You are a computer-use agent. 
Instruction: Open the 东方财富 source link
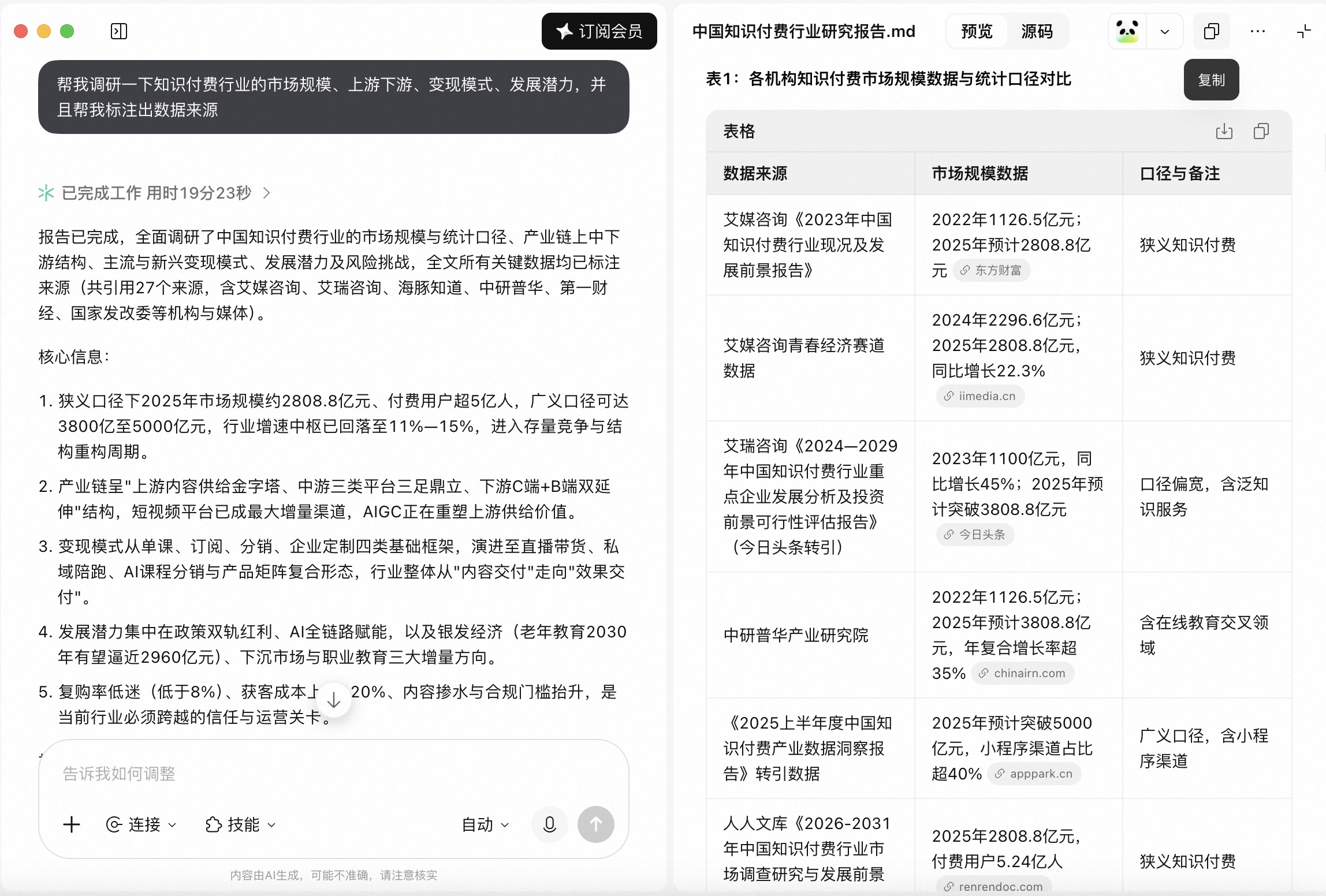(x=991, y=270)
